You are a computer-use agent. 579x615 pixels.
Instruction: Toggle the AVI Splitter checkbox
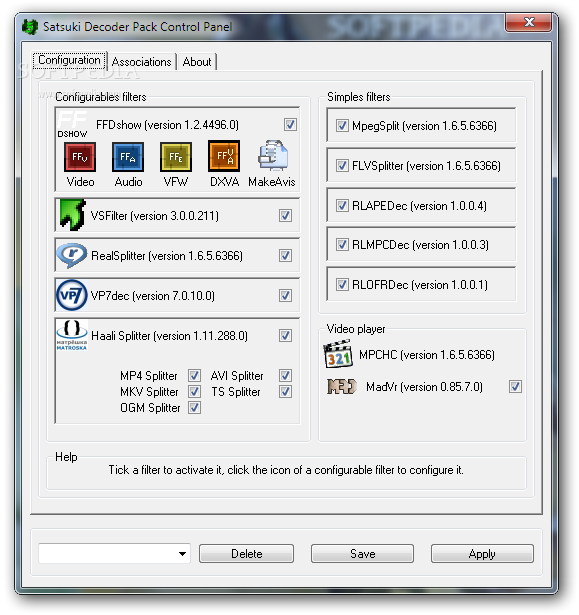pyautogui.click(x=285, y=375)
